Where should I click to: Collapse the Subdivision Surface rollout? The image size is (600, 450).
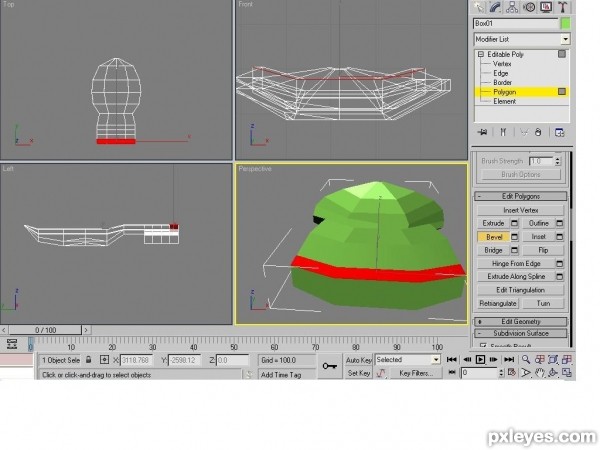[x=520, y=333]
